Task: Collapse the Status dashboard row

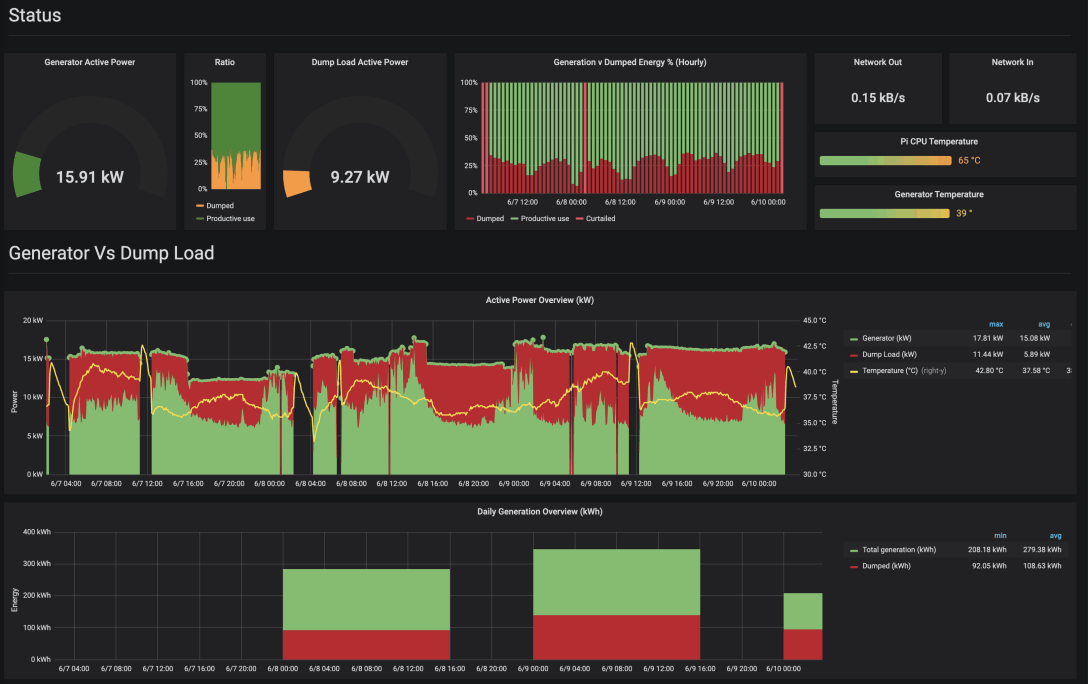Action: coord(35,15)
